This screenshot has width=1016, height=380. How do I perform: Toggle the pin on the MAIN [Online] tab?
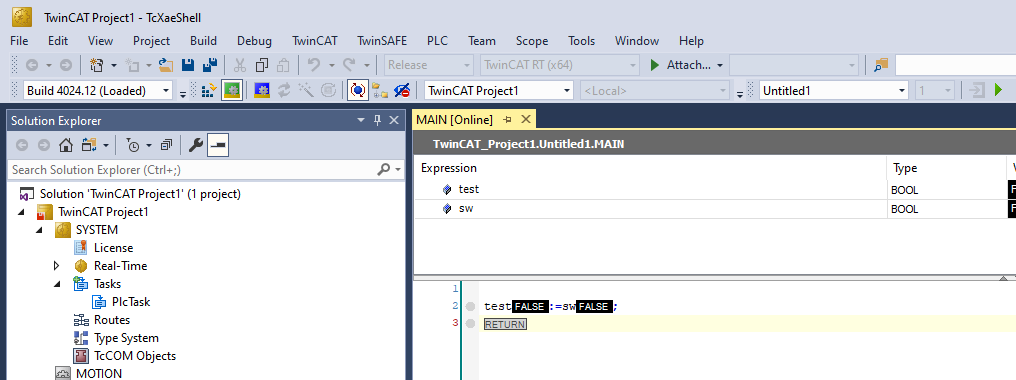(508, 119)
